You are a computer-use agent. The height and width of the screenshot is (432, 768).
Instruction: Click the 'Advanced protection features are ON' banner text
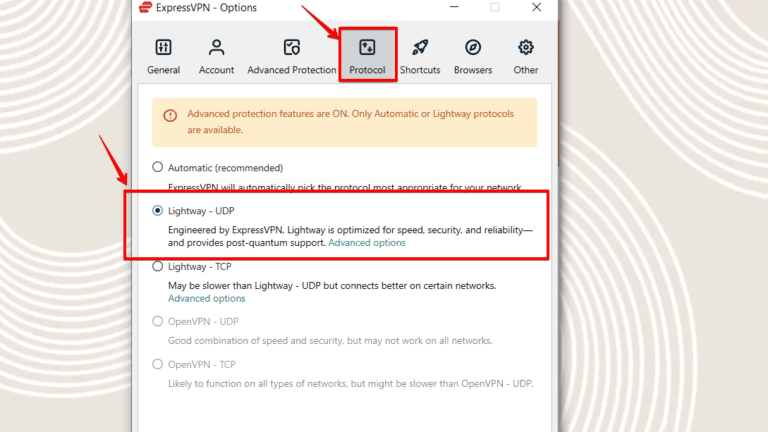pos(350,121)
